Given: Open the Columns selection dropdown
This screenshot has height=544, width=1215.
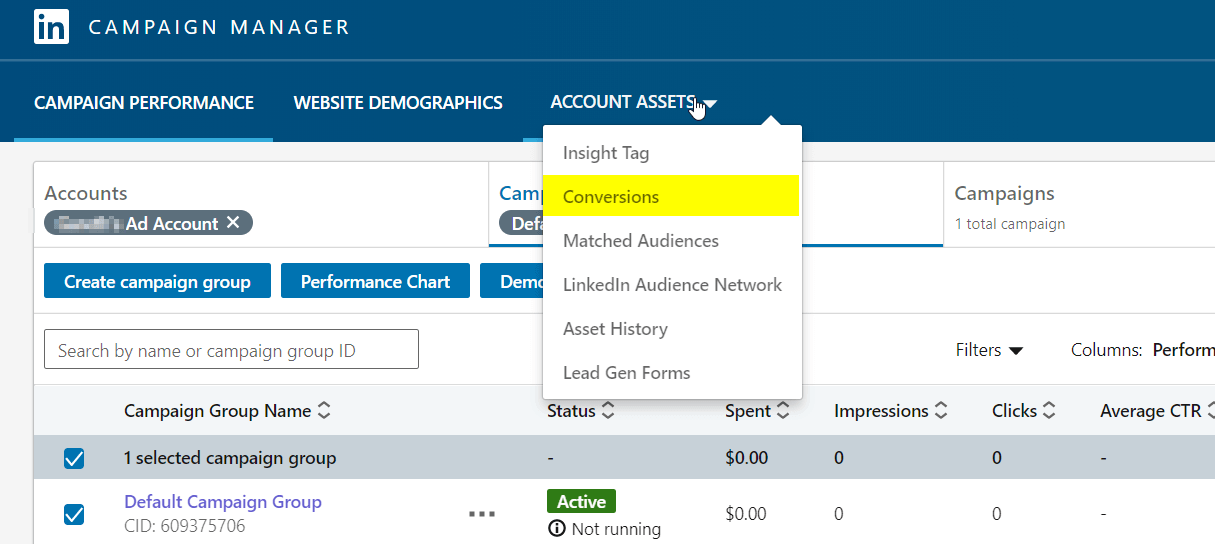Looking at the screenshot, I should tap(1181, 350).
